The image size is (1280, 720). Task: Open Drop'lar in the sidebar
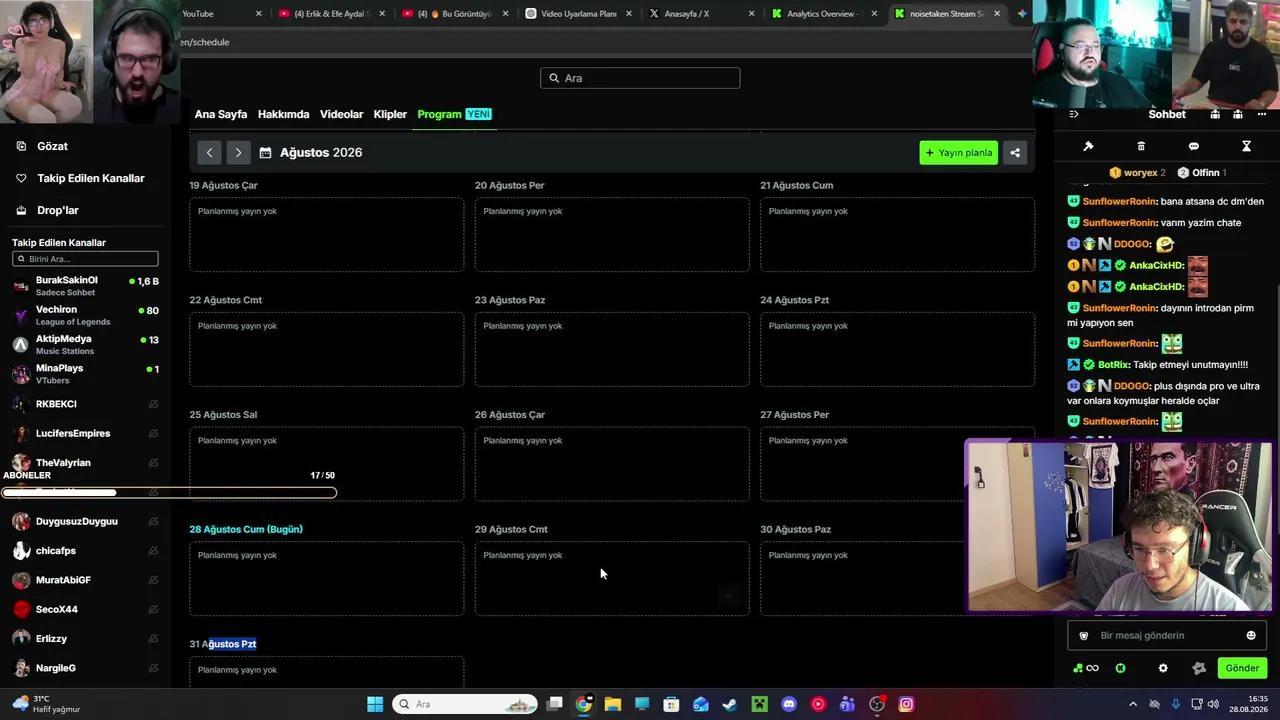click(x=47, y=210)
